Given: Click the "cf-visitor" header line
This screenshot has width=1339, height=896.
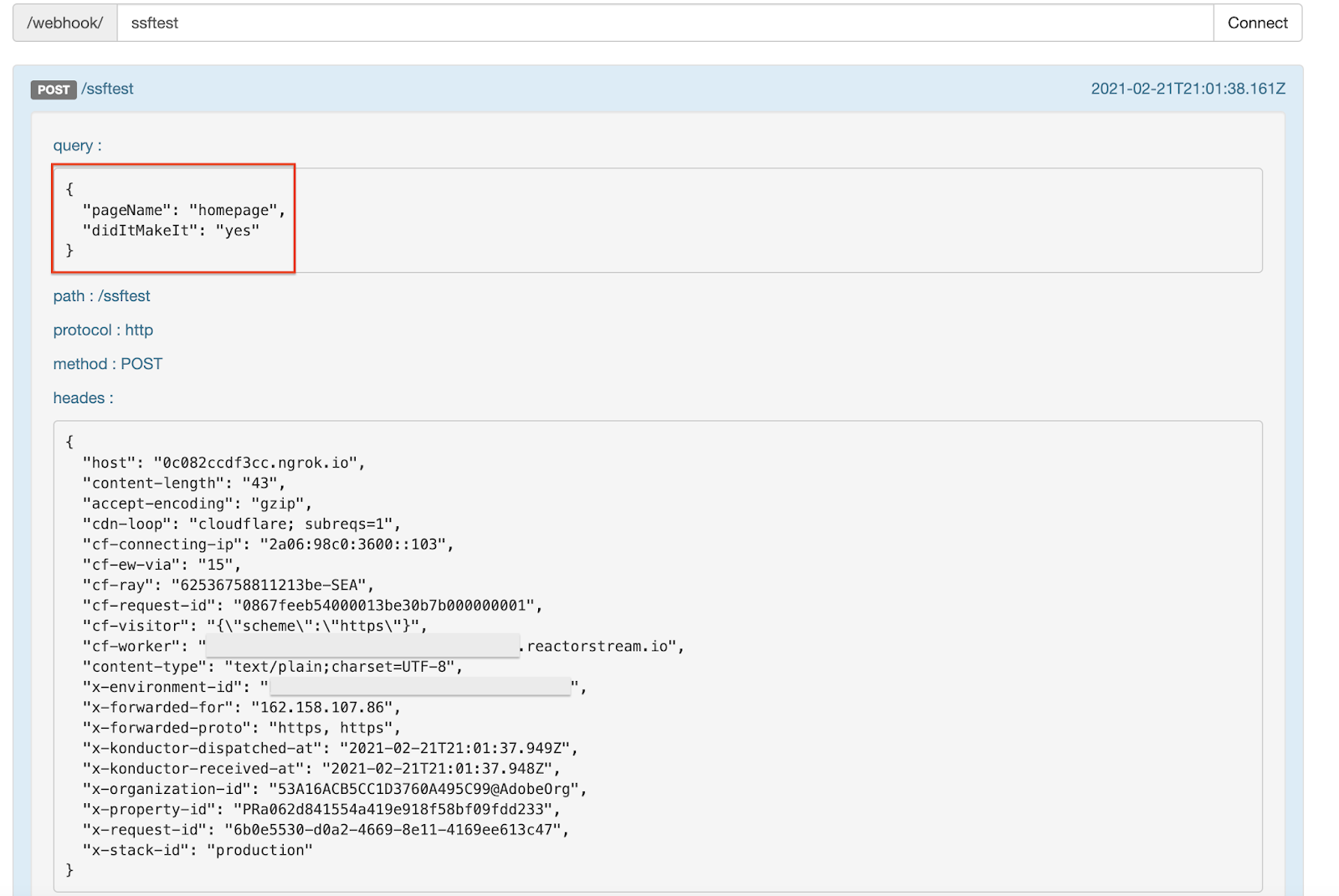Looking at the screenshot, I should (255, 626).
